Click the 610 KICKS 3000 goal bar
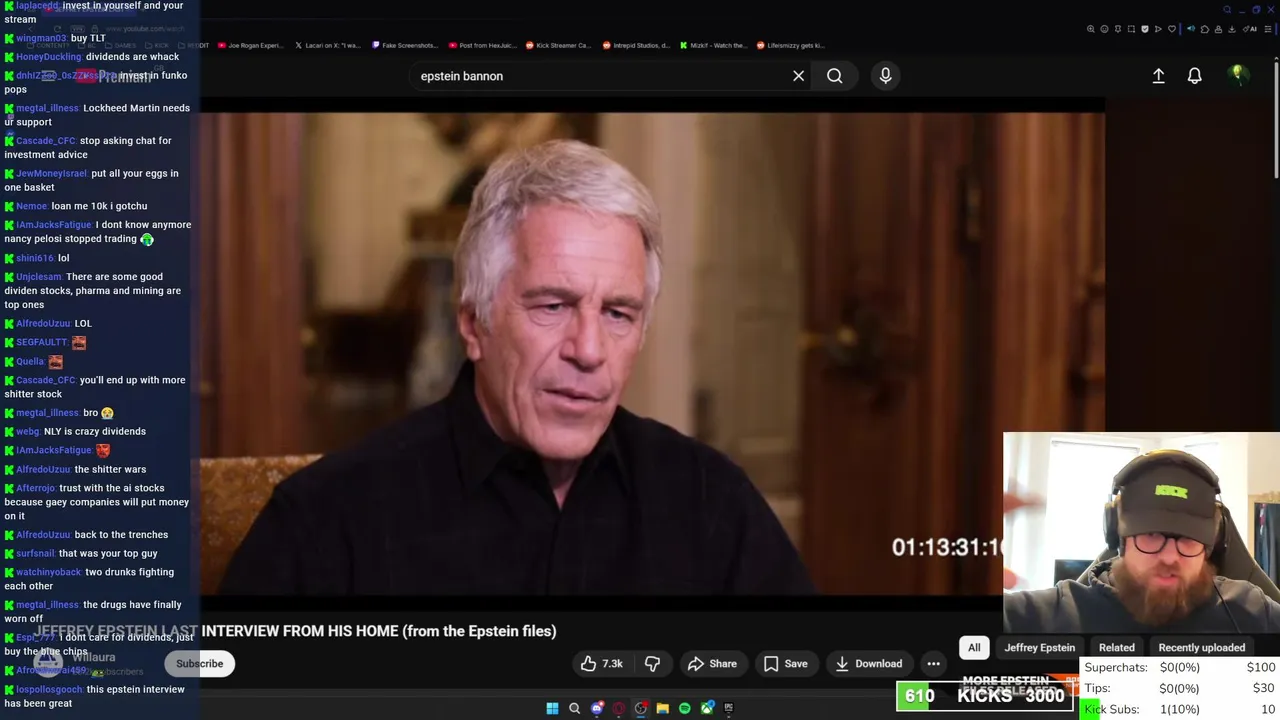 pyautogui.click(x=985, y=696)
